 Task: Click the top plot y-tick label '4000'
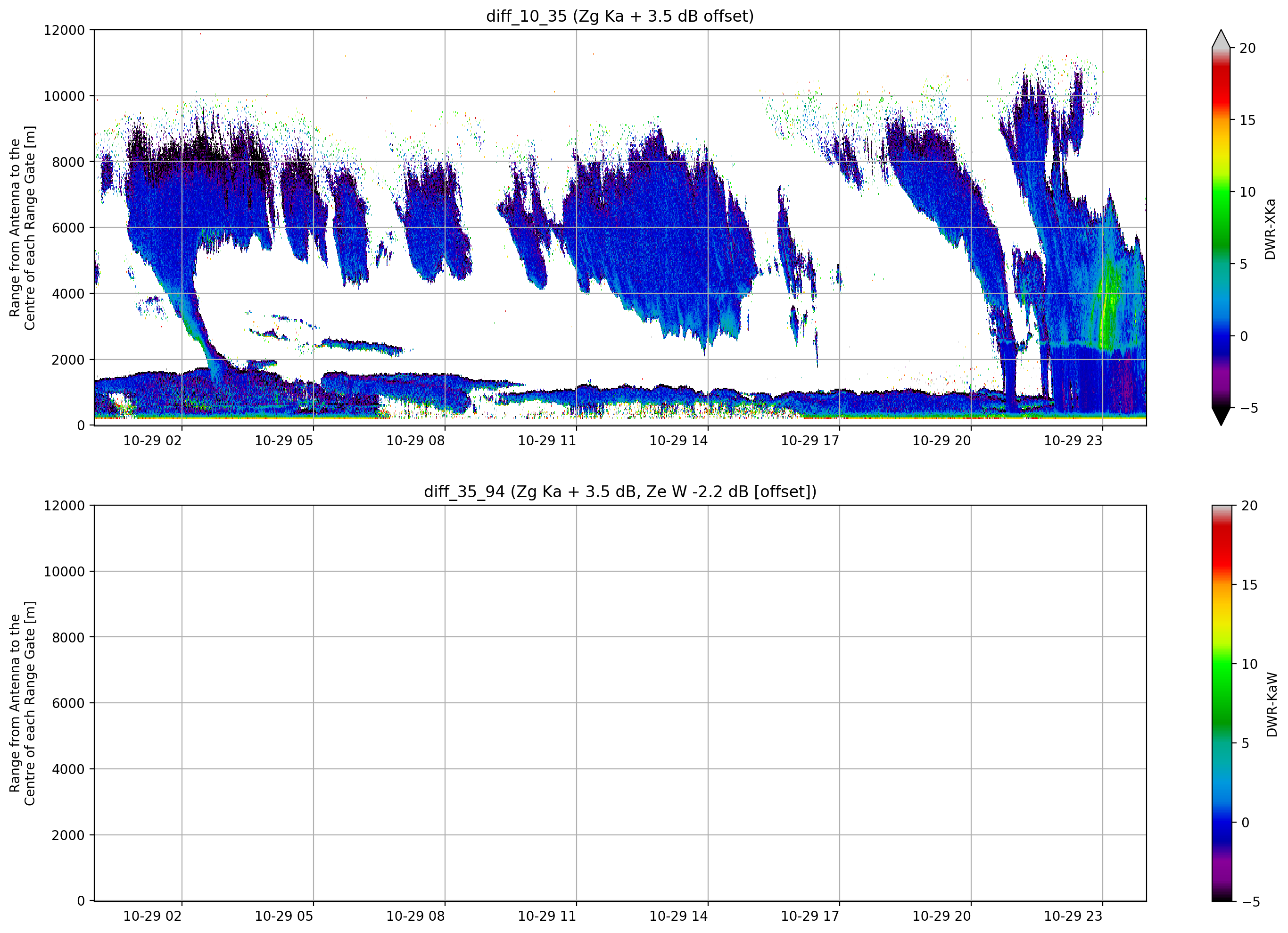(68, 294)
